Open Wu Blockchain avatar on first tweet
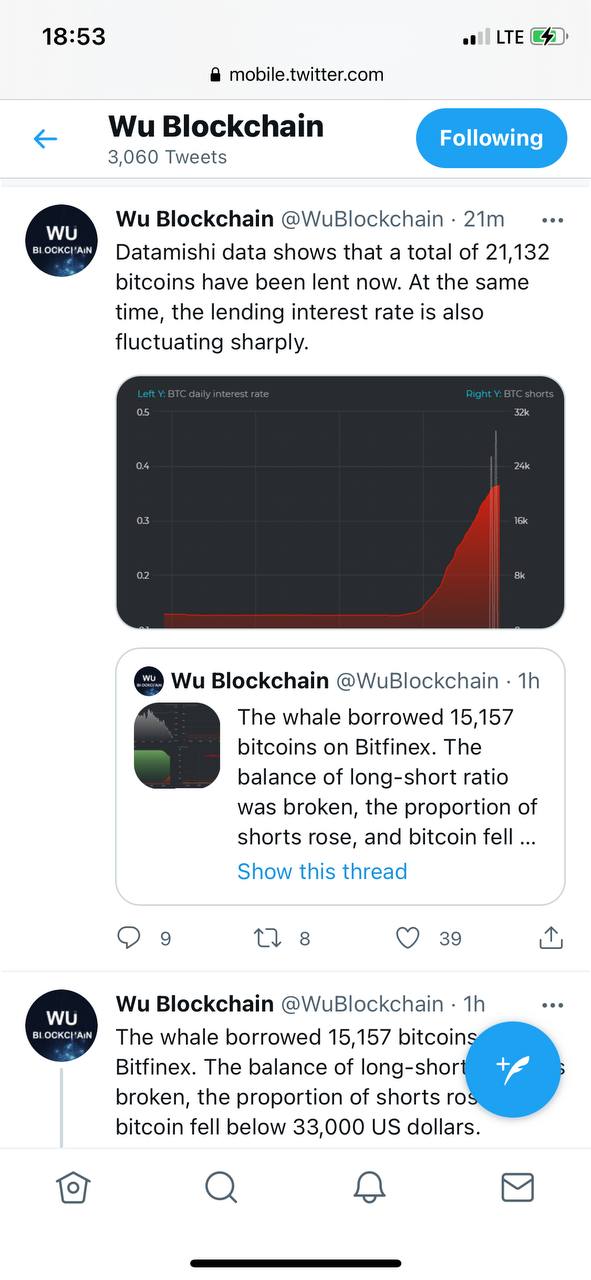The image size is (591, 1280). pos(61,242)
